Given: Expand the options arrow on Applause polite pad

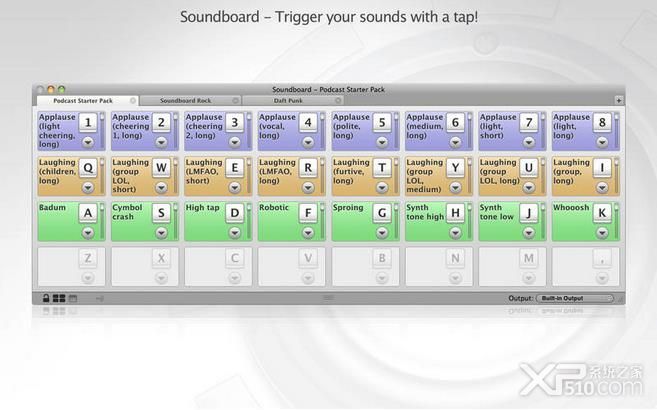Looking at the screenshot, I should [x=382, y=142].
